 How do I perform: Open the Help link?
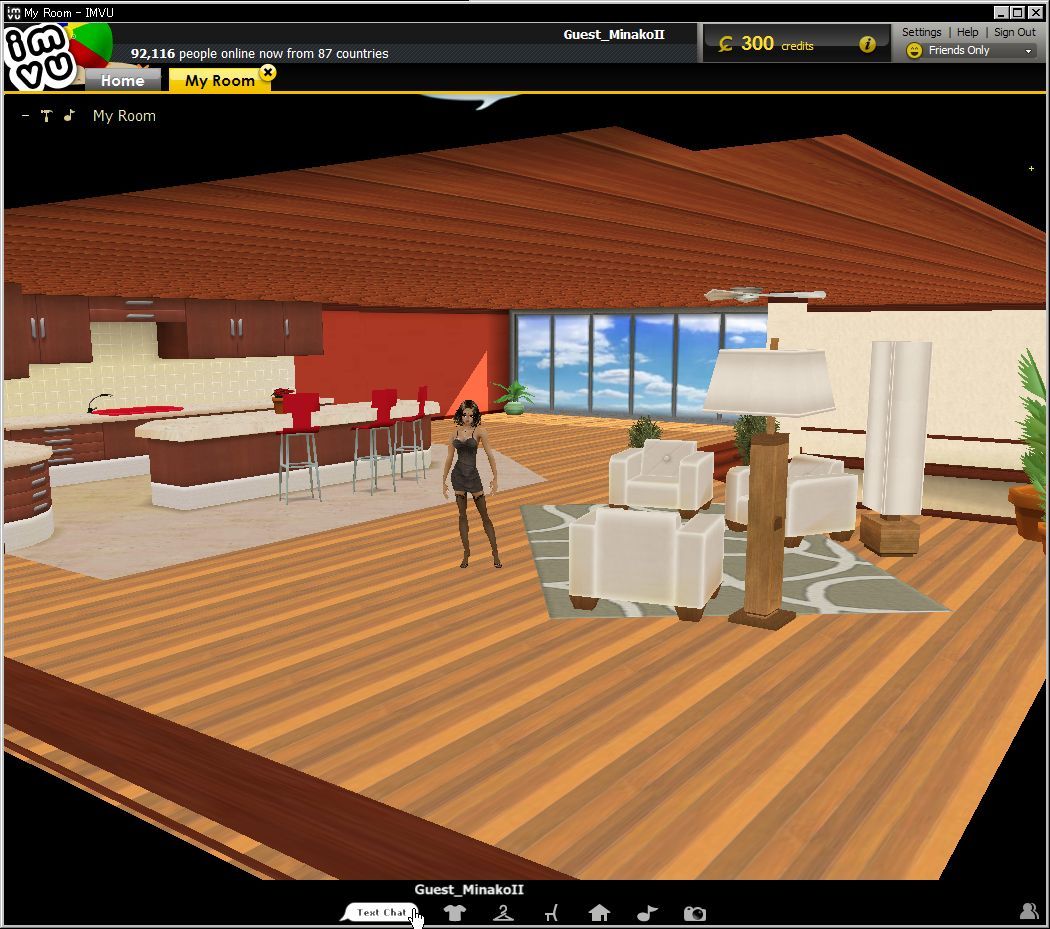click(967, 32)
